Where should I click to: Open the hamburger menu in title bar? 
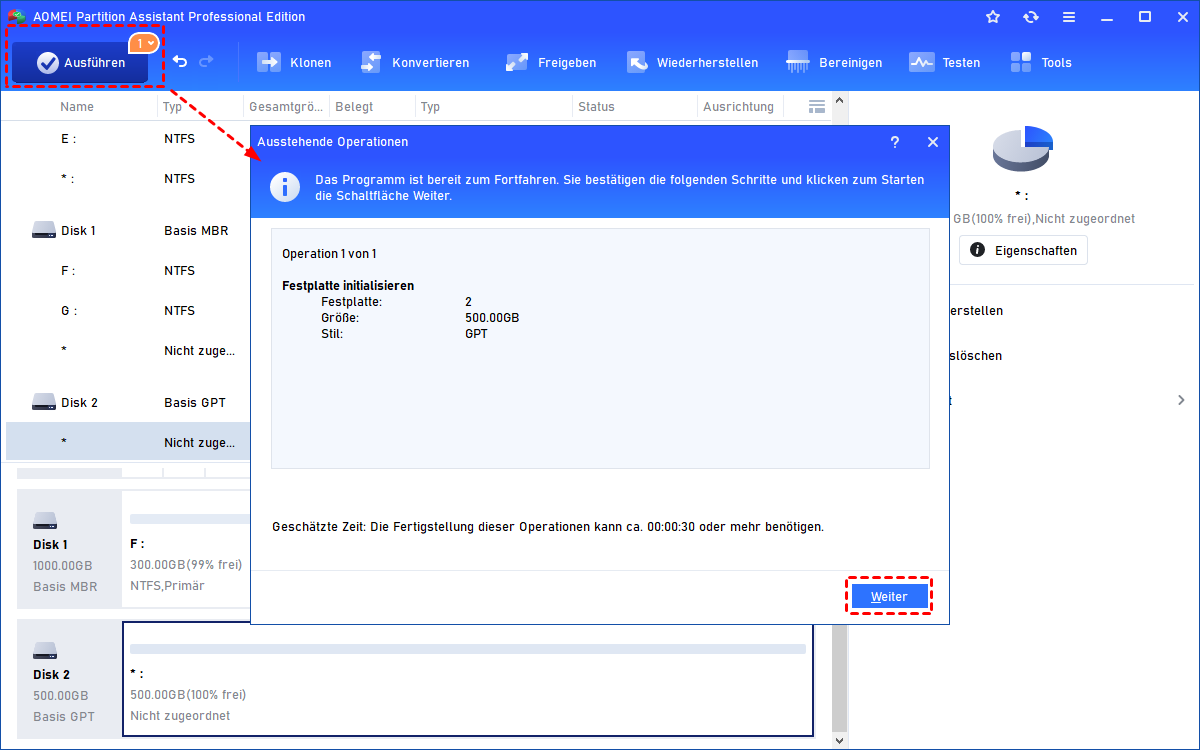coord(1069,17)
